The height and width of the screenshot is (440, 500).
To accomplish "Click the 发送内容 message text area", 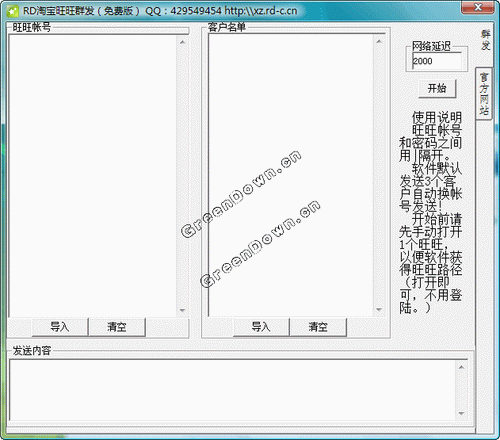I will (233, 390).
